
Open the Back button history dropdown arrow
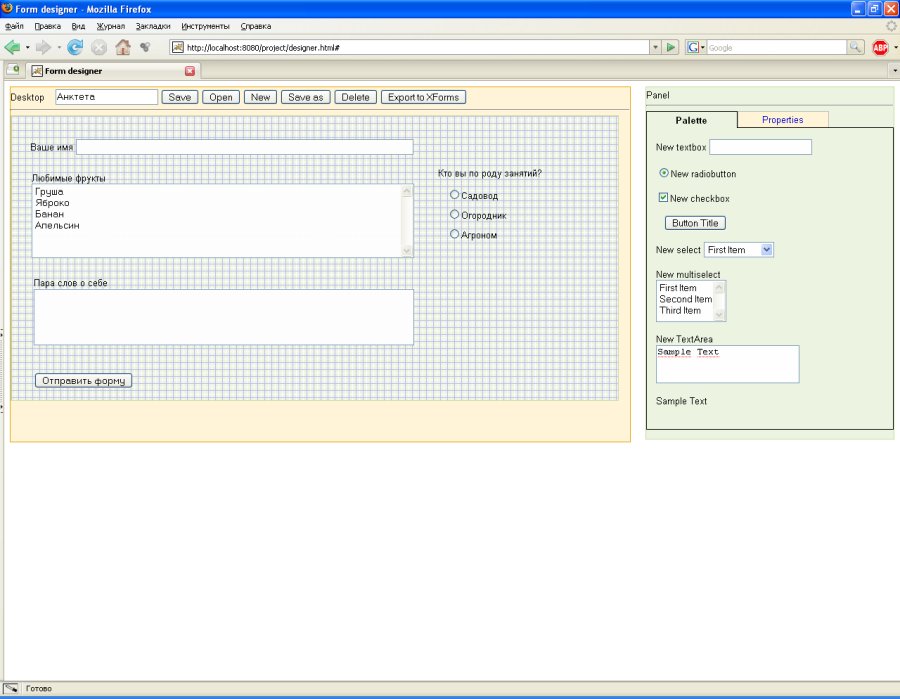coord(27,48)
